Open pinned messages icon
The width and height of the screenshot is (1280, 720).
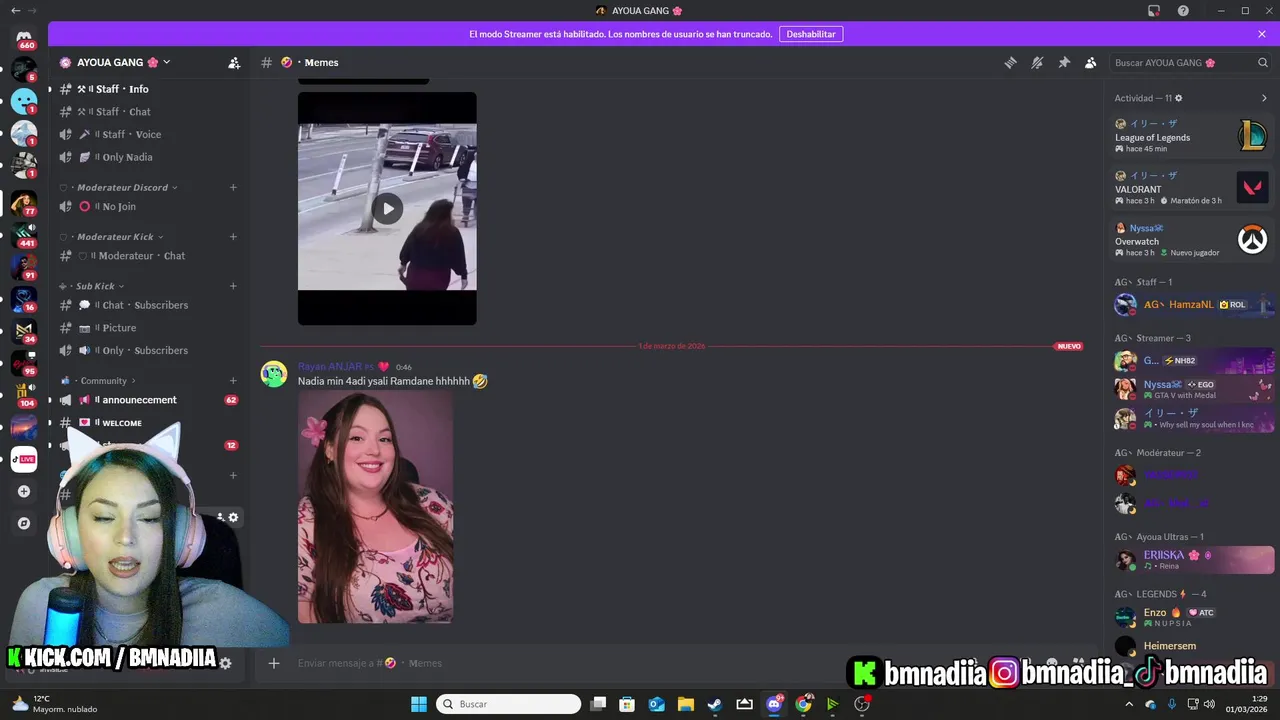(x=1064, y=62)
